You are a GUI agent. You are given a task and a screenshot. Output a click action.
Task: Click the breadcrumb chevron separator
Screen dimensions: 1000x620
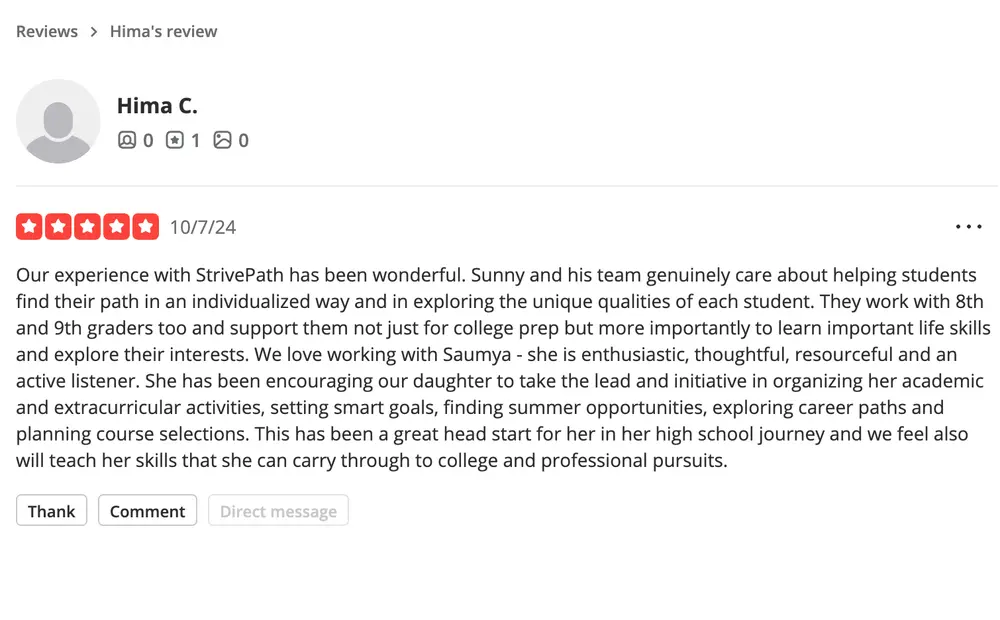pos(94,31)
